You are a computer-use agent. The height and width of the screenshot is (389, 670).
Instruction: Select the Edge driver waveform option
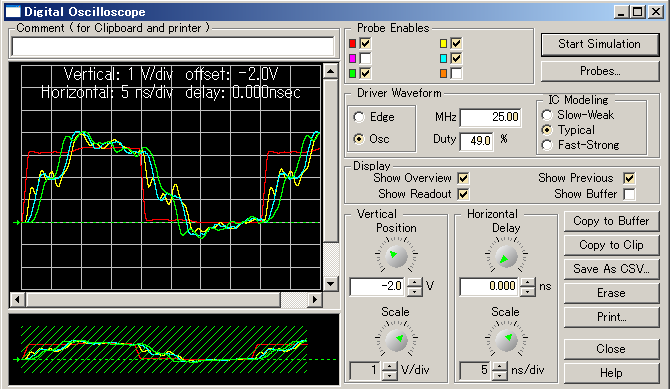tap(359, 117)
